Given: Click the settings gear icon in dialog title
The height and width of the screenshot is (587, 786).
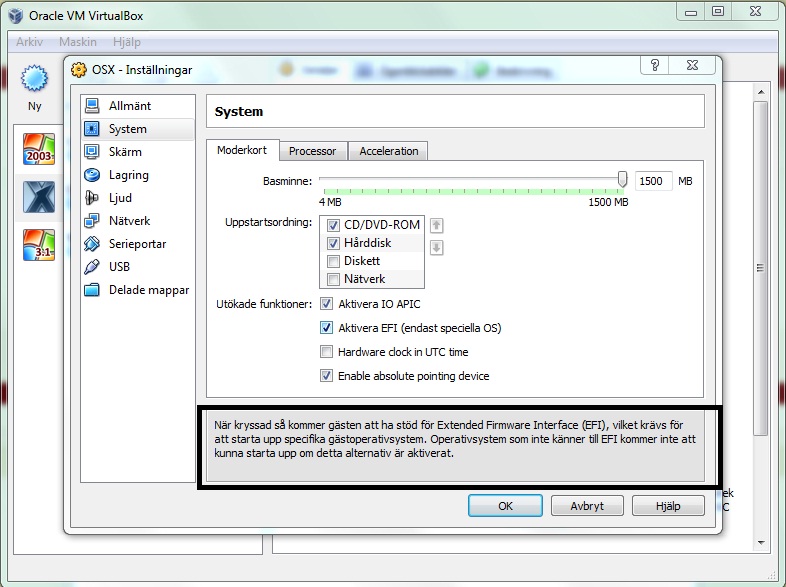Looking at the screenshot, I should click(x=79, y=70).
